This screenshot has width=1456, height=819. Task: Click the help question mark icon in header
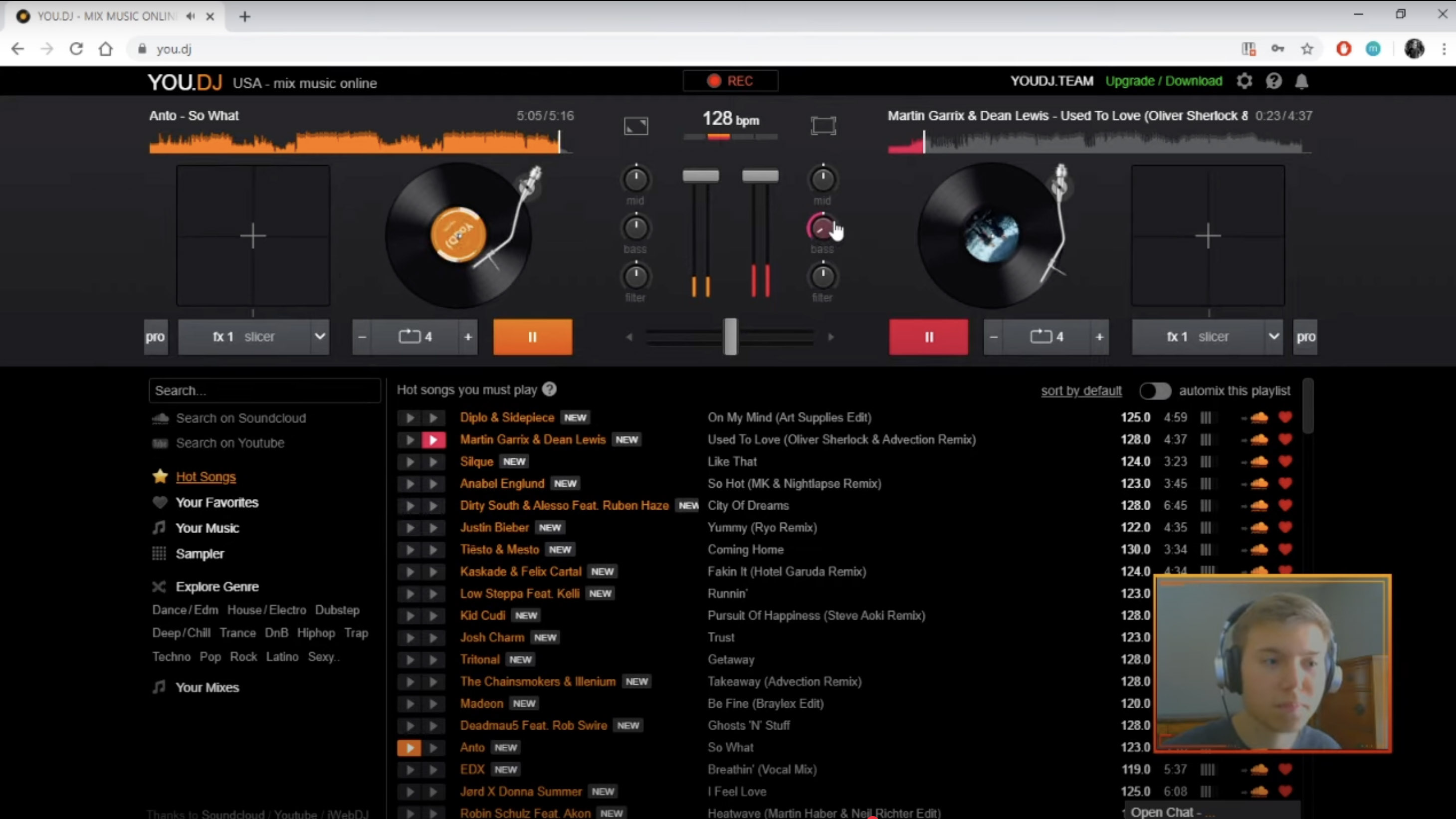(x=1273, y=81)
